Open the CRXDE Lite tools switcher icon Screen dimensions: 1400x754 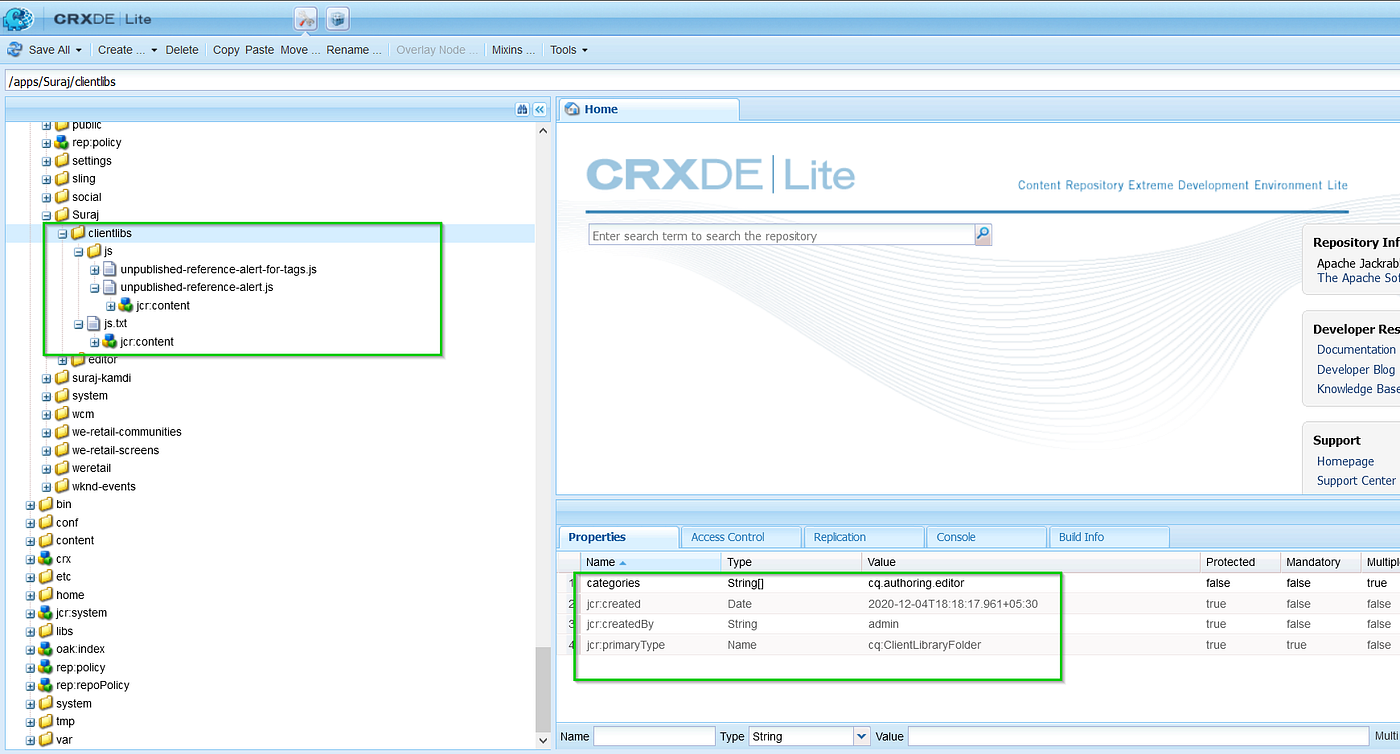pos(306,18)
